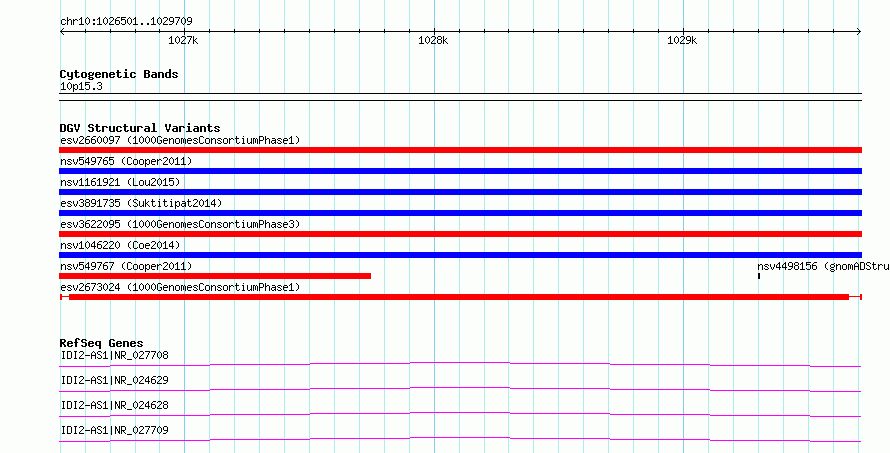Open the esv2660097 variant label

(180, 140)
